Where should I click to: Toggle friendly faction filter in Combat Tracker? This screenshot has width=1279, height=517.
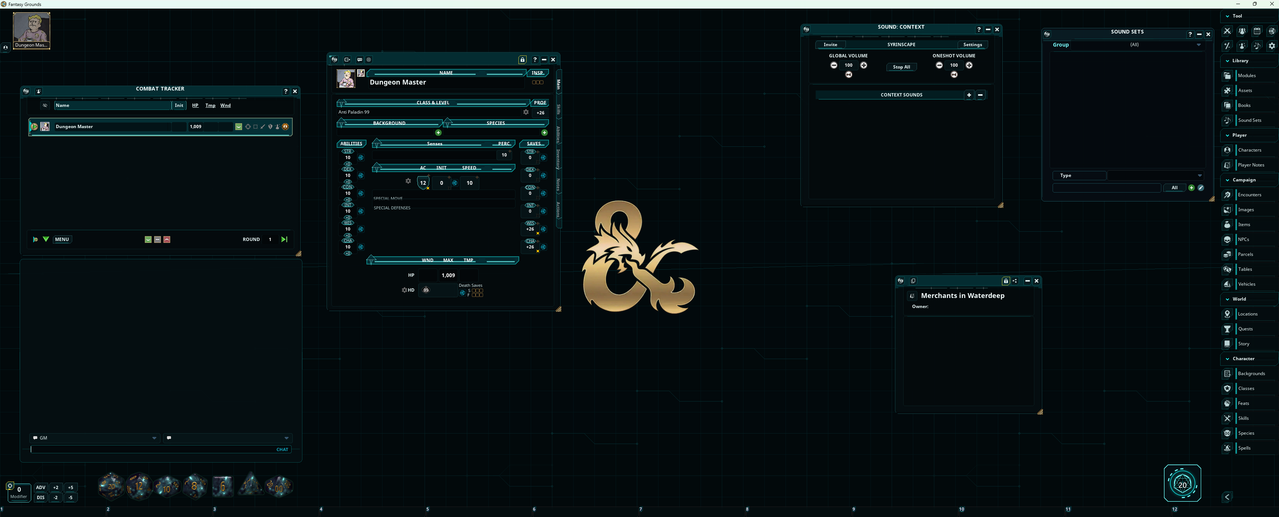[x=148, y=239]
